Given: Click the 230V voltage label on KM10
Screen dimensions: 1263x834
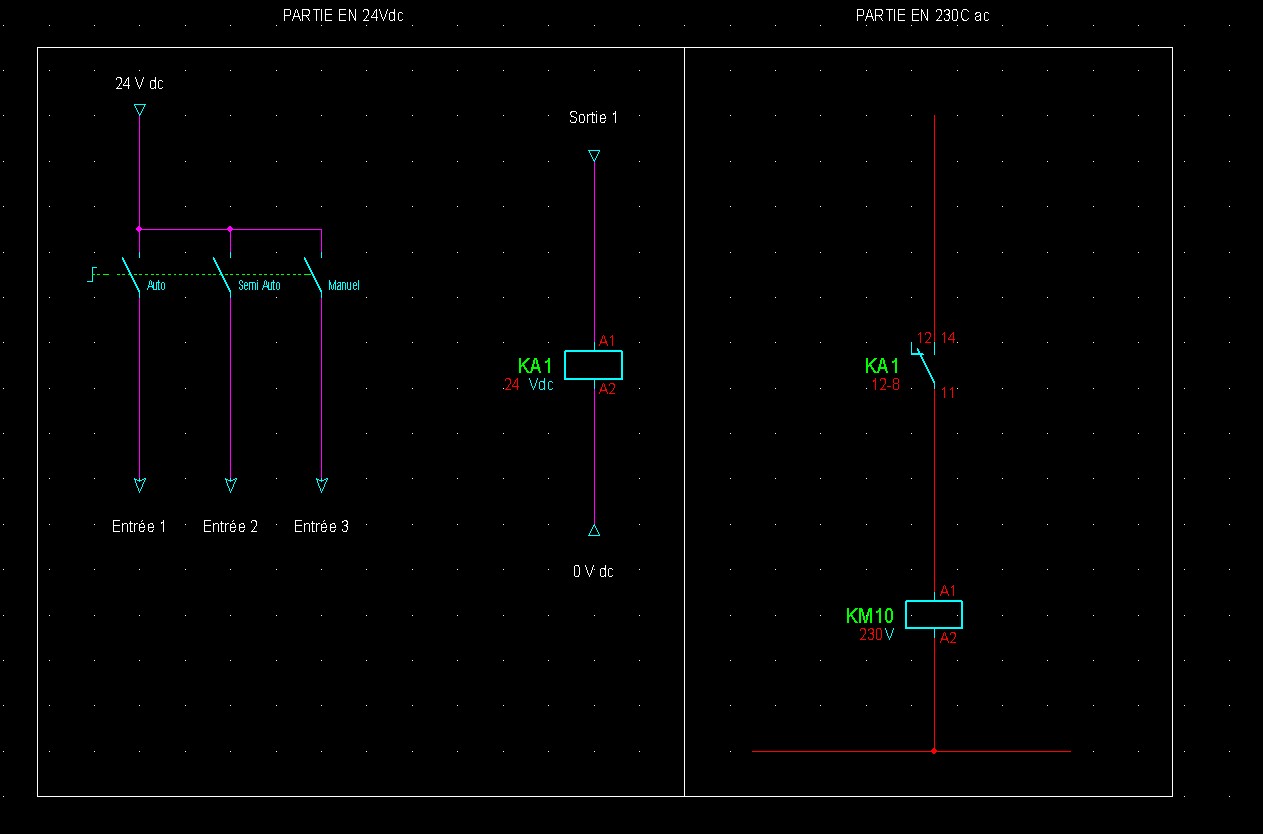Looking at the screenshot, I should 876,634.
